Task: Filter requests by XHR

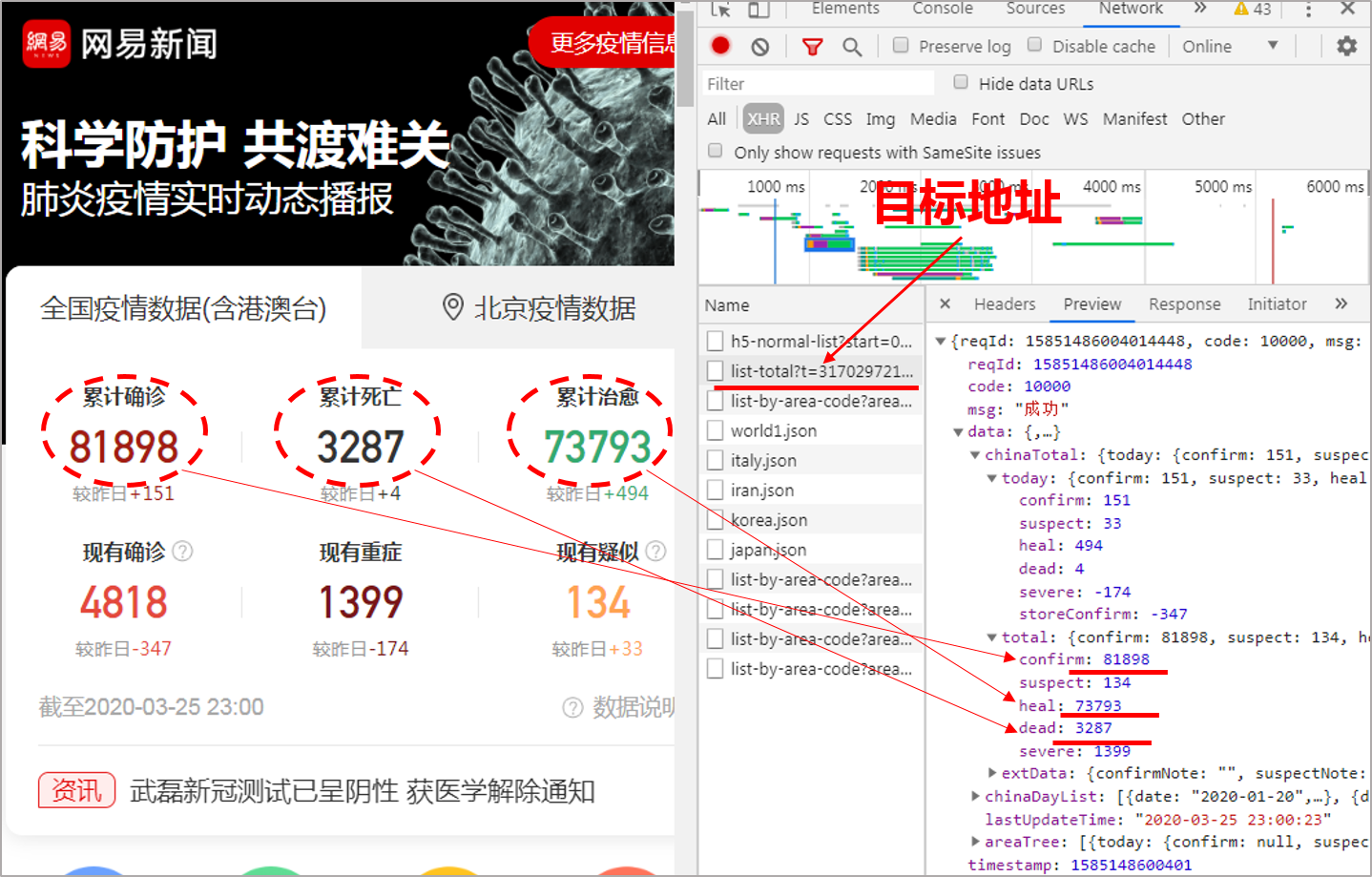Action: click(x=763, y=118)
